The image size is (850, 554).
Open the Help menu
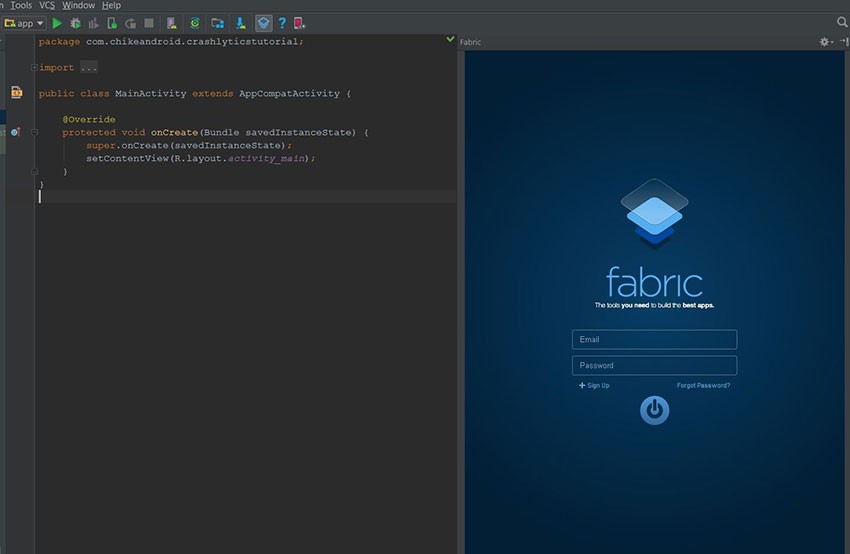point(111,5)
